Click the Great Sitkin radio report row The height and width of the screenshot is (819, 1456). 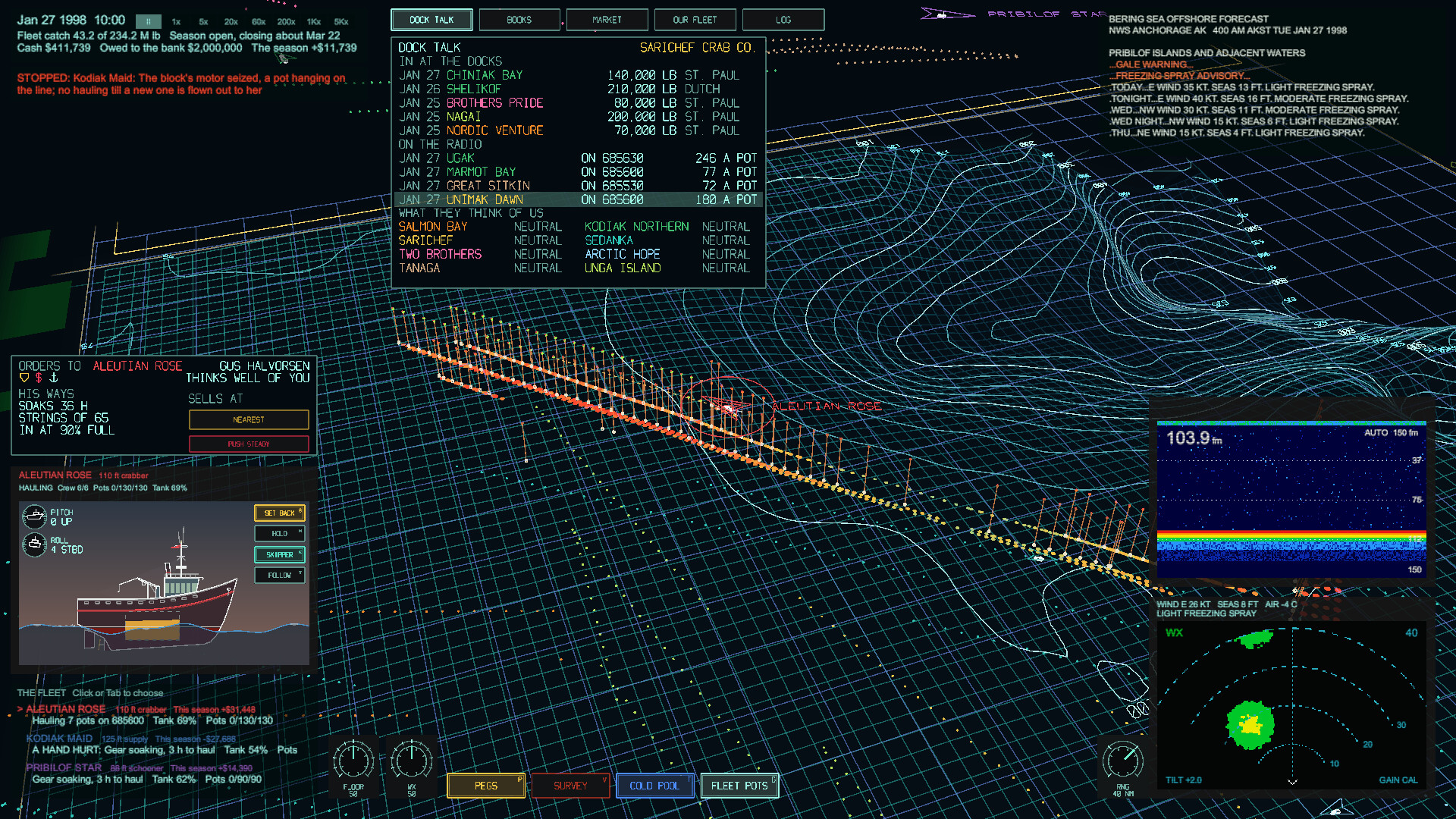click(x=578, y=186)
